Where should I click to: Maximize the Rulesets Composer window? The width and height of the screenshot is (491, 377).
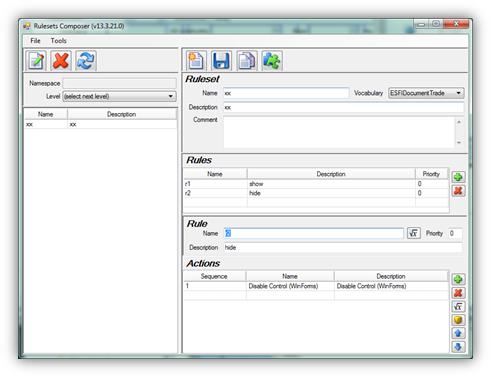[436, 24]
